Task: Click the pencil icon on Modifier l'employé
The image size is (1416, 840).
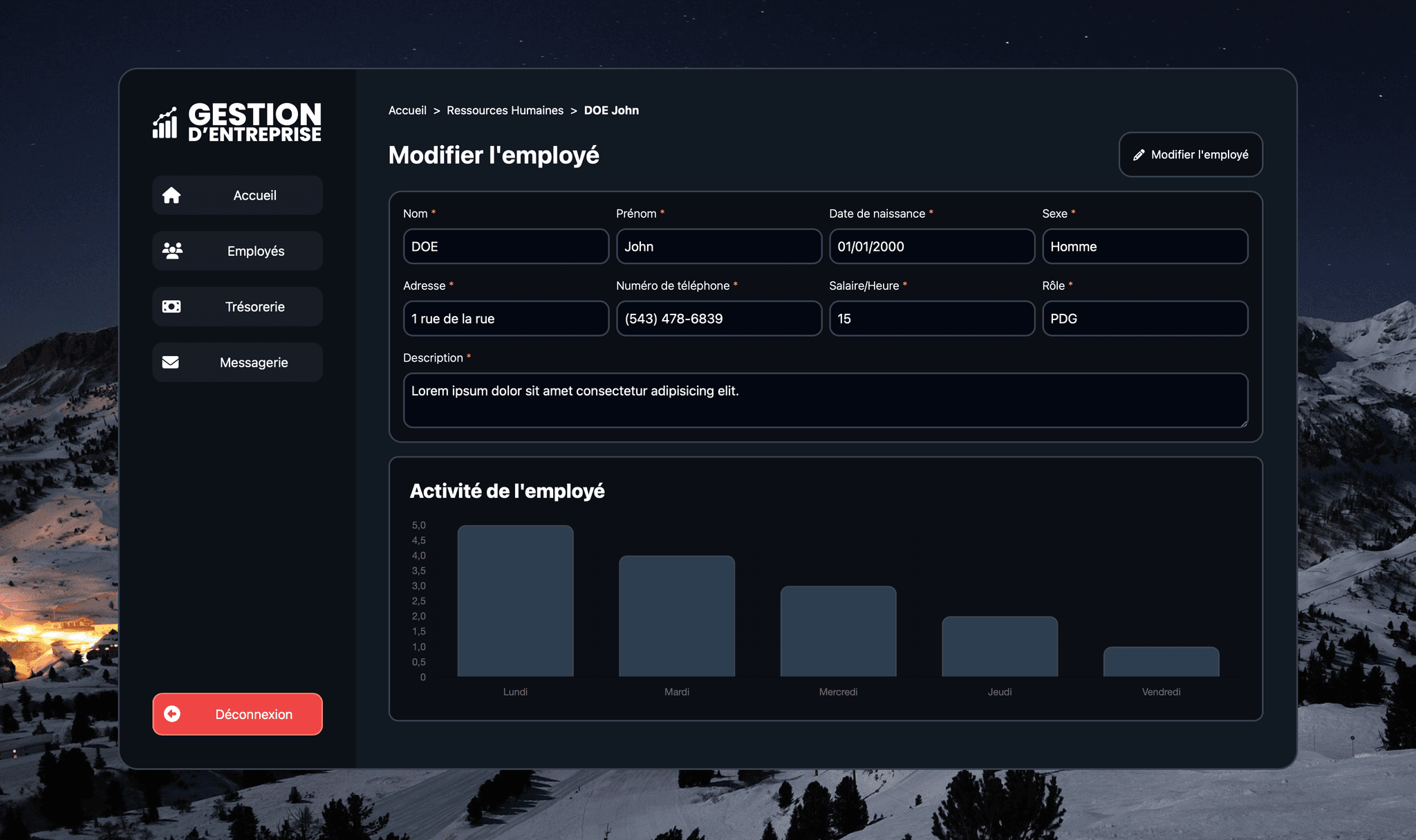Action: click(1139, 155)
